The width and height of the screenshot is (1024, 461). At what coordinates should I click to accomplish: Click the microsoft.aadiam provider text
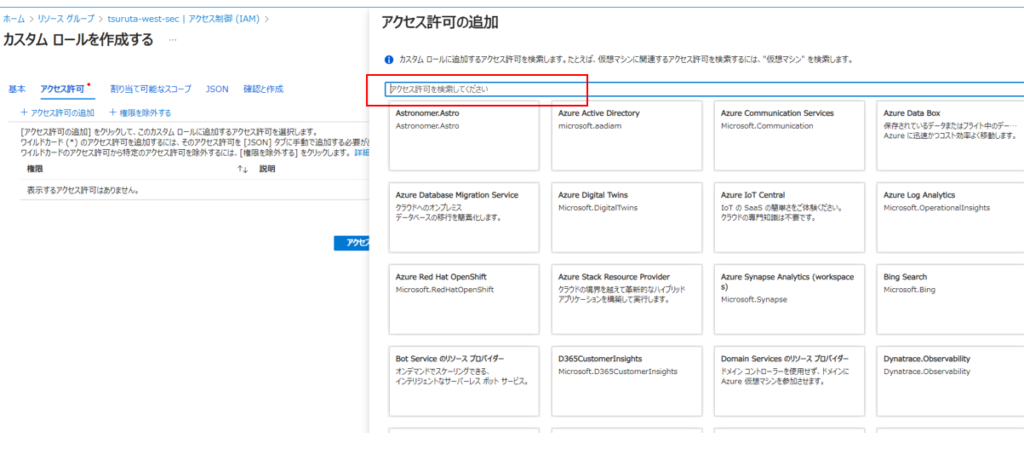coord(590,126)
